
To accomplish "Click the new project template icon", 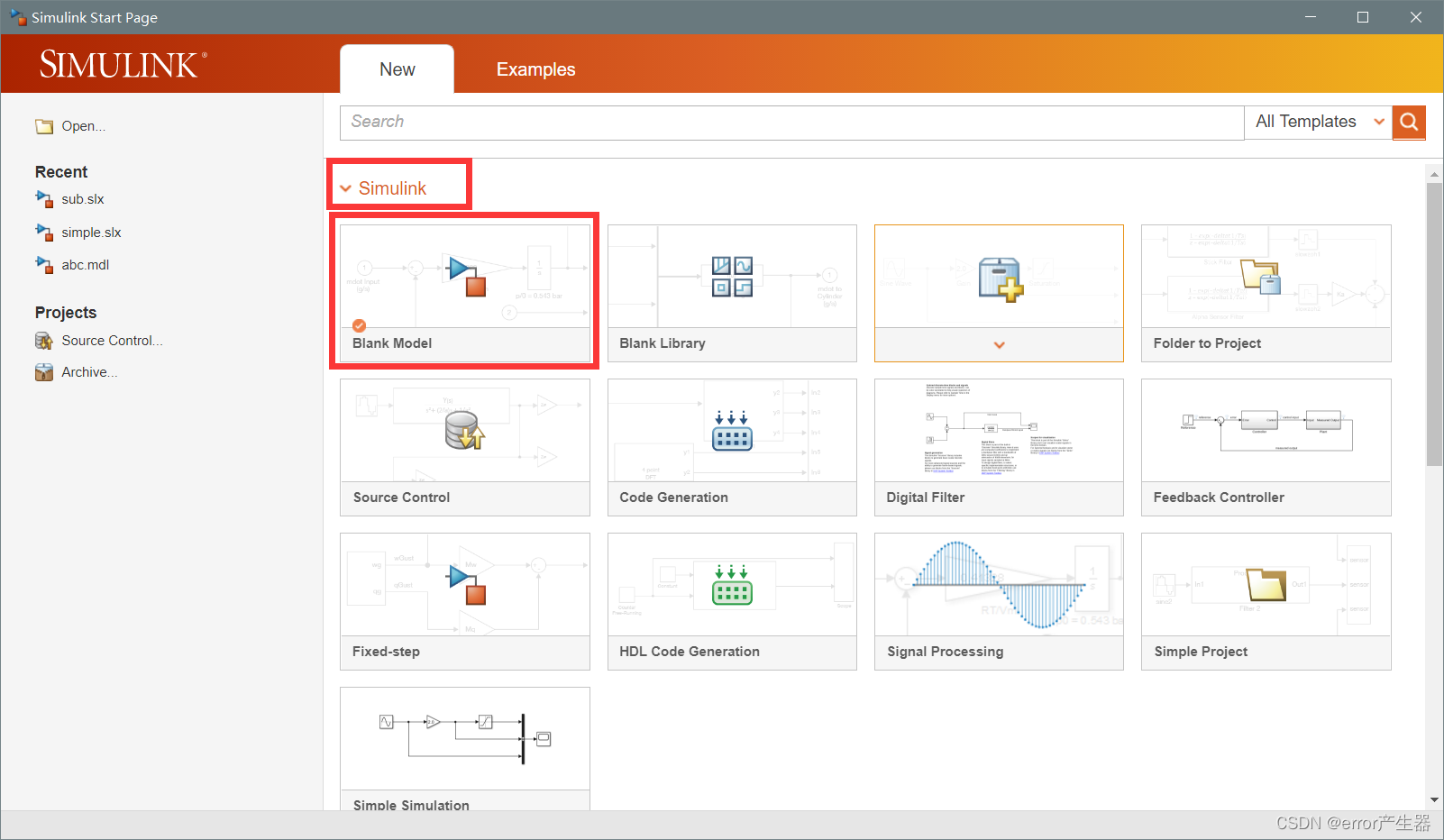I will coord(1001,278).
